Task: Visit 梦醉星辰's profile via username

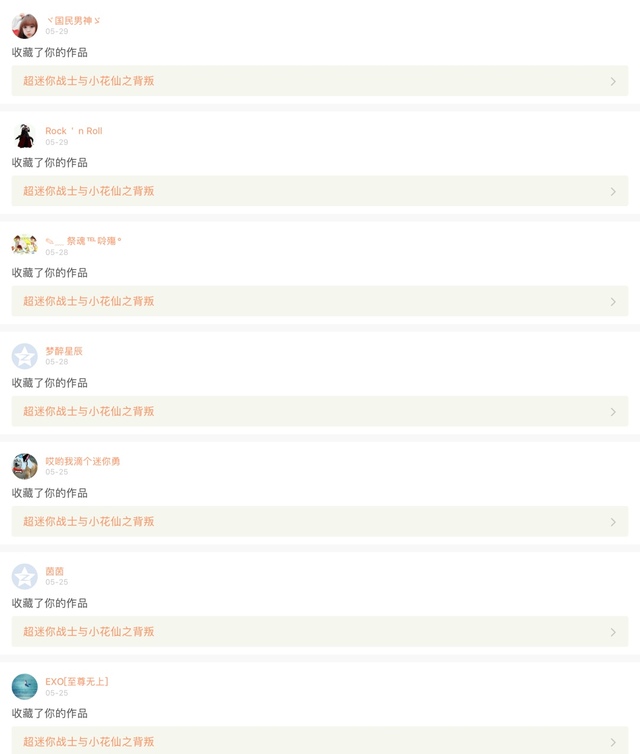Action: pos(64,351)
